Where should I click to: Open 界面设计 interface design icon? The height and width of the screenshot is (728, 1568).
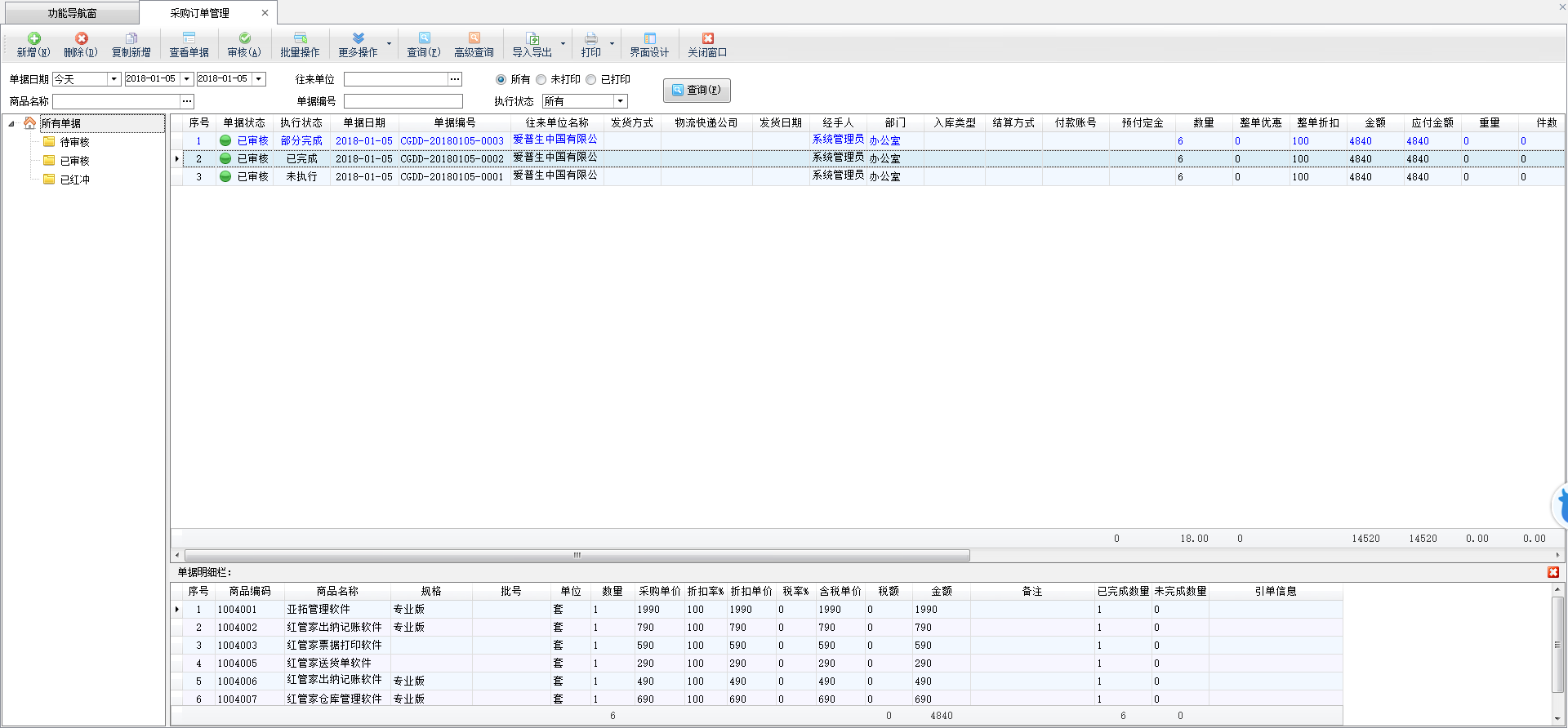[x=649, y=38]
